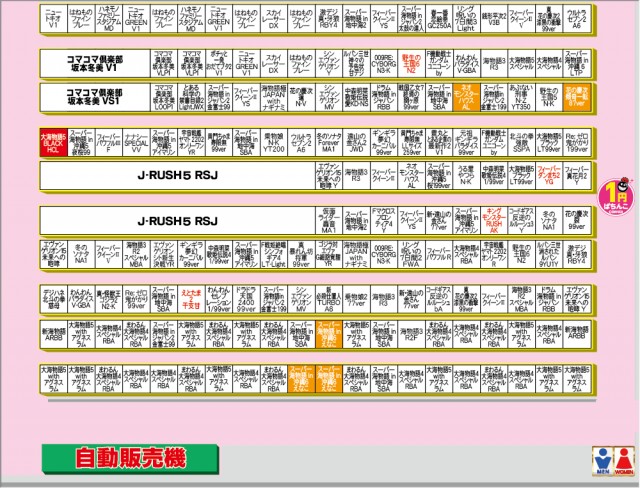Image resolution: width=640 pixels, height=488 pixels.
Task: Pick the 新必殺仕置人 TURBO A8 cell
Action: (x=329, y=299)
